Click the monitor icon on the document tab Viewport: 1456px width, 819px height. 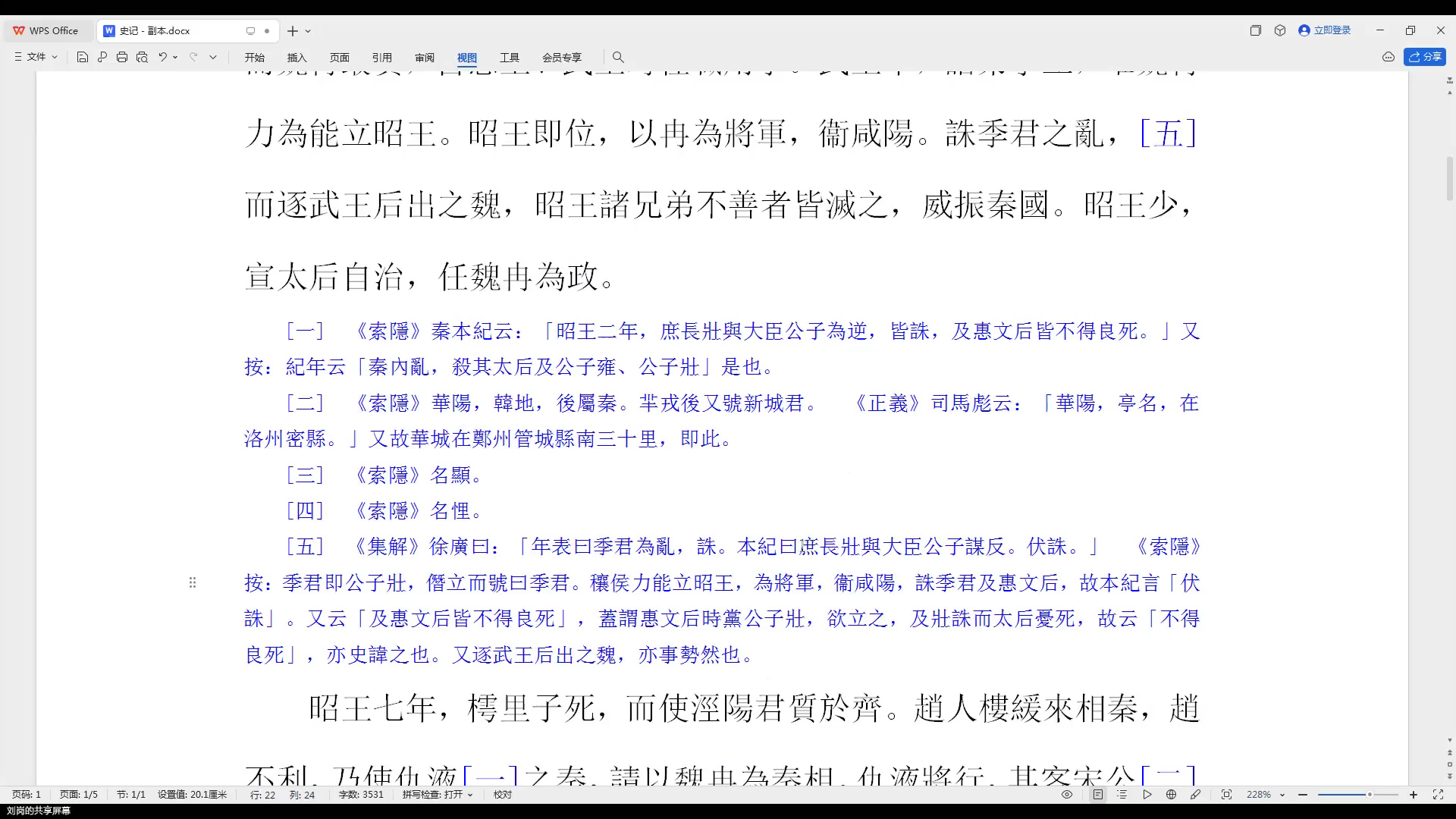[250, 31]
